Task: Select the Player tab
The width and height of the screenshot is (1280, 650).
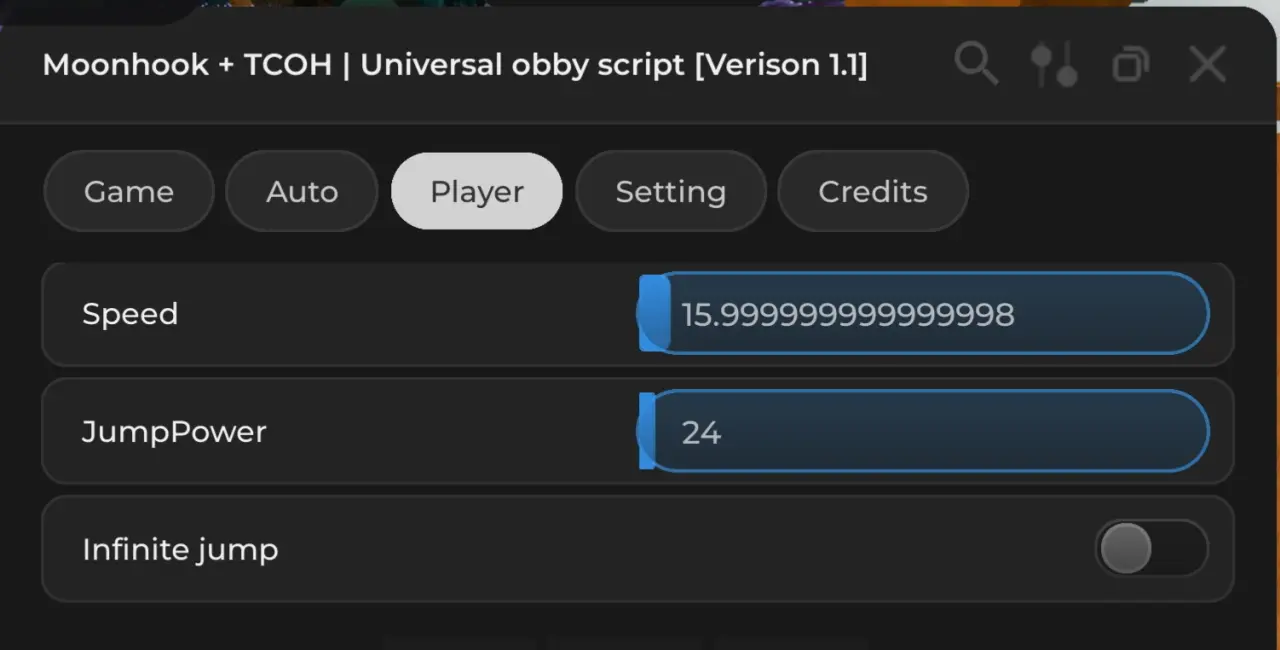Action: (477, 191)
